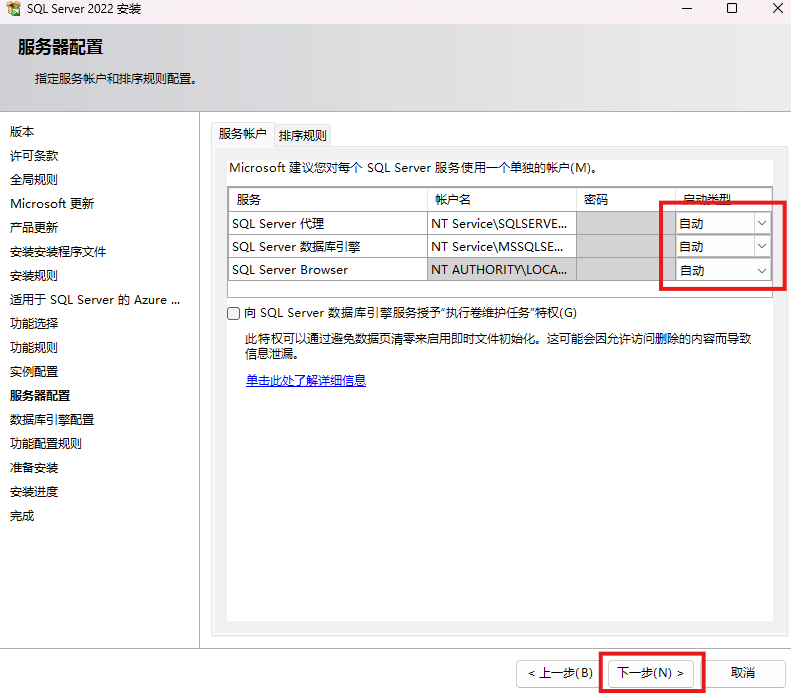The image size is (791, 694).
Task: Click the account name field for SQL Server 代理
Action: pyautogui.click(x=500, y=223)
